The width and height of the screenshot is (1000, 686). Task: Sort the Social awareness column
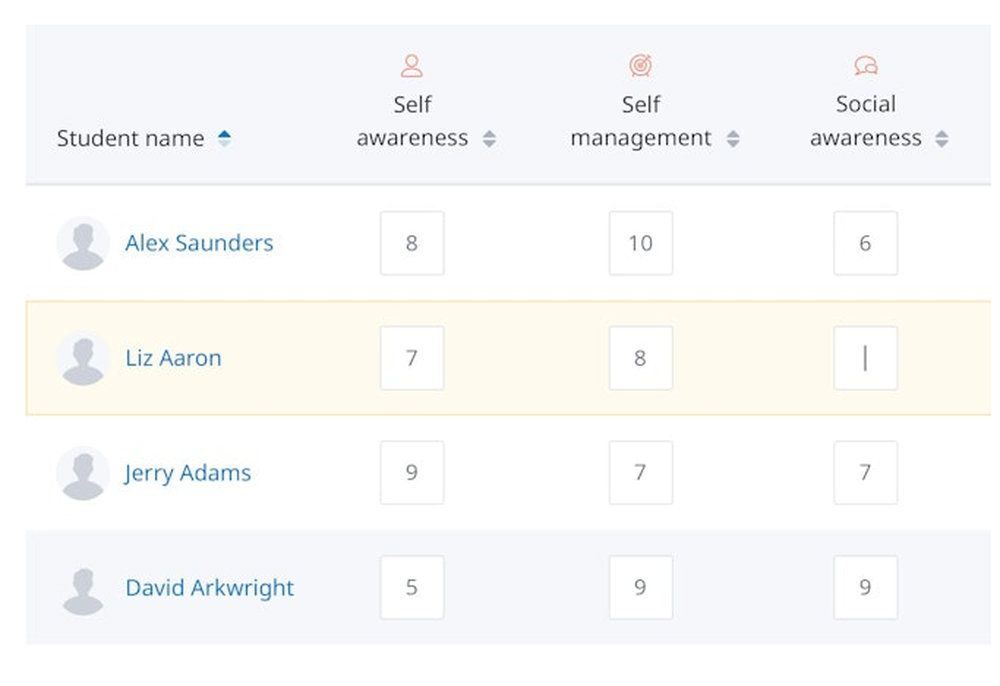click(941, 139)
